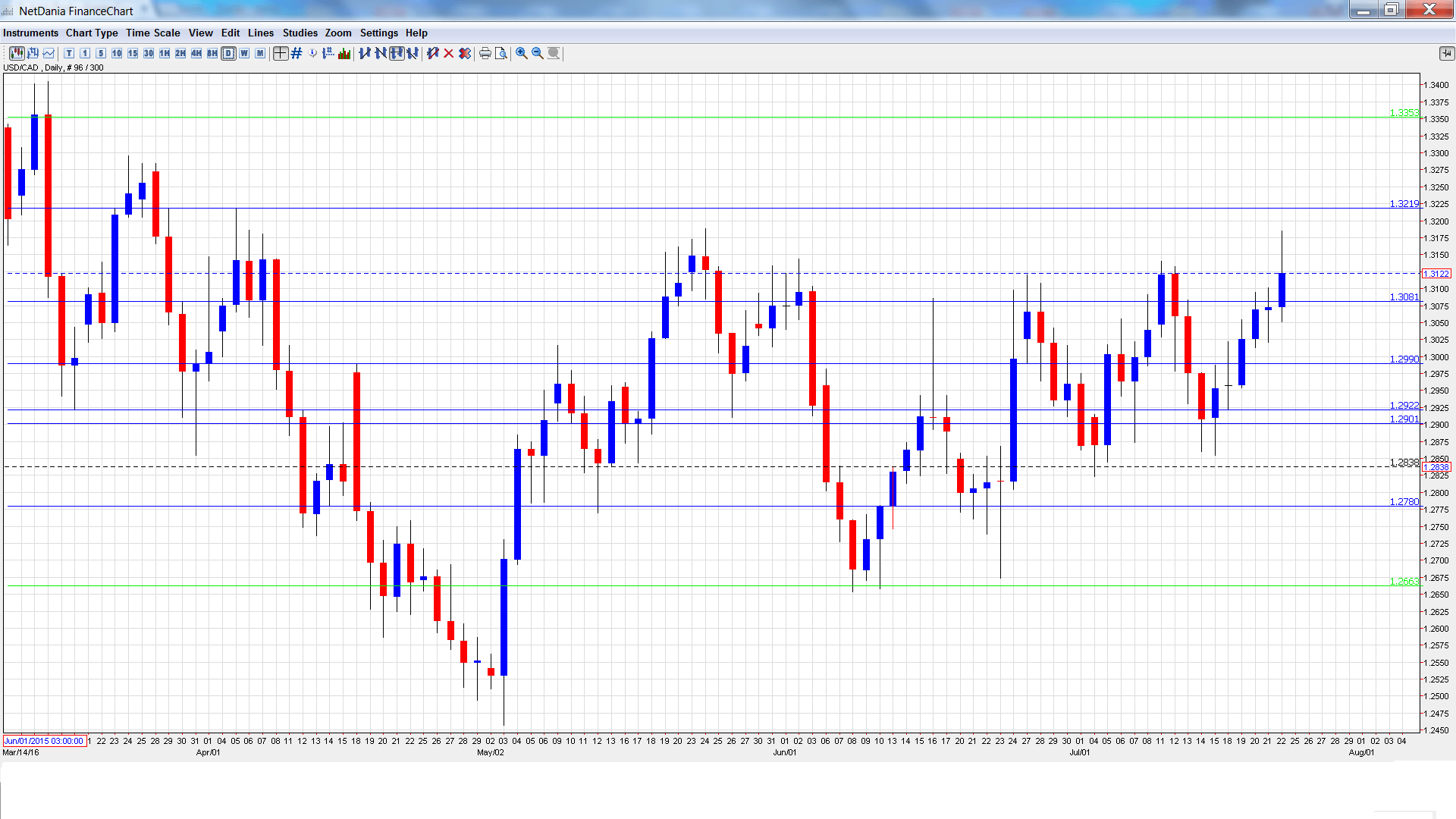The width and height of the screenshot is (1456, 819).
Task: Open the Studies menu
Action: click(300, 33)
